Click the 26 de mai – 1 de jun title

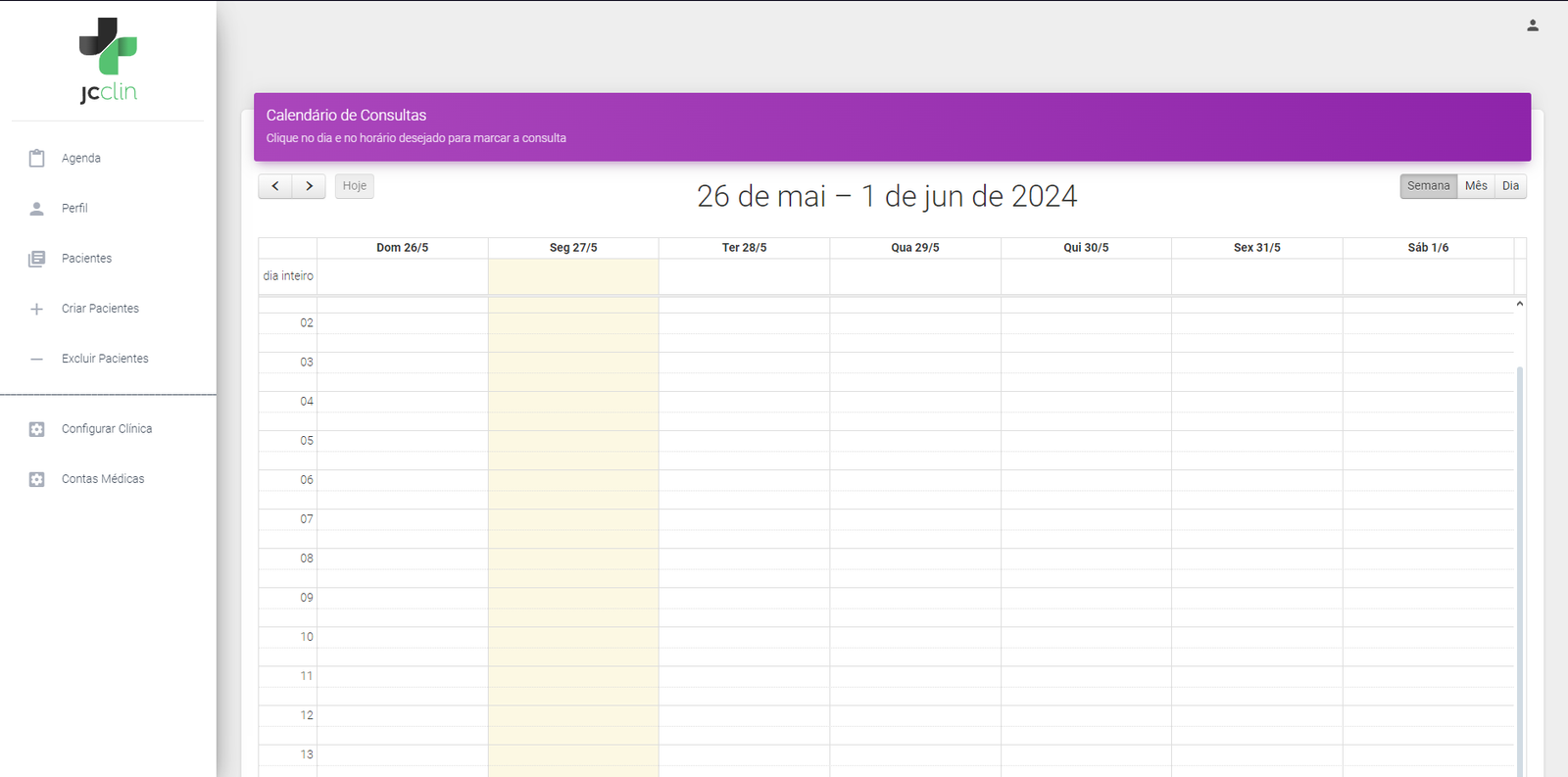pyautogui.click(x=887, y=196)
